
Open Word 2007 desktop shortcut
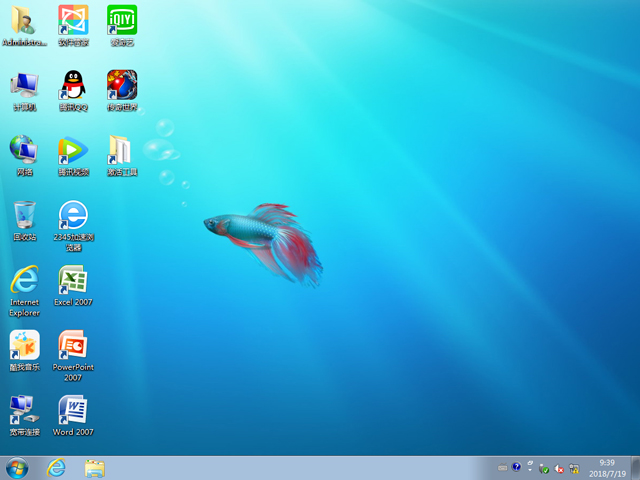(72, 410)
